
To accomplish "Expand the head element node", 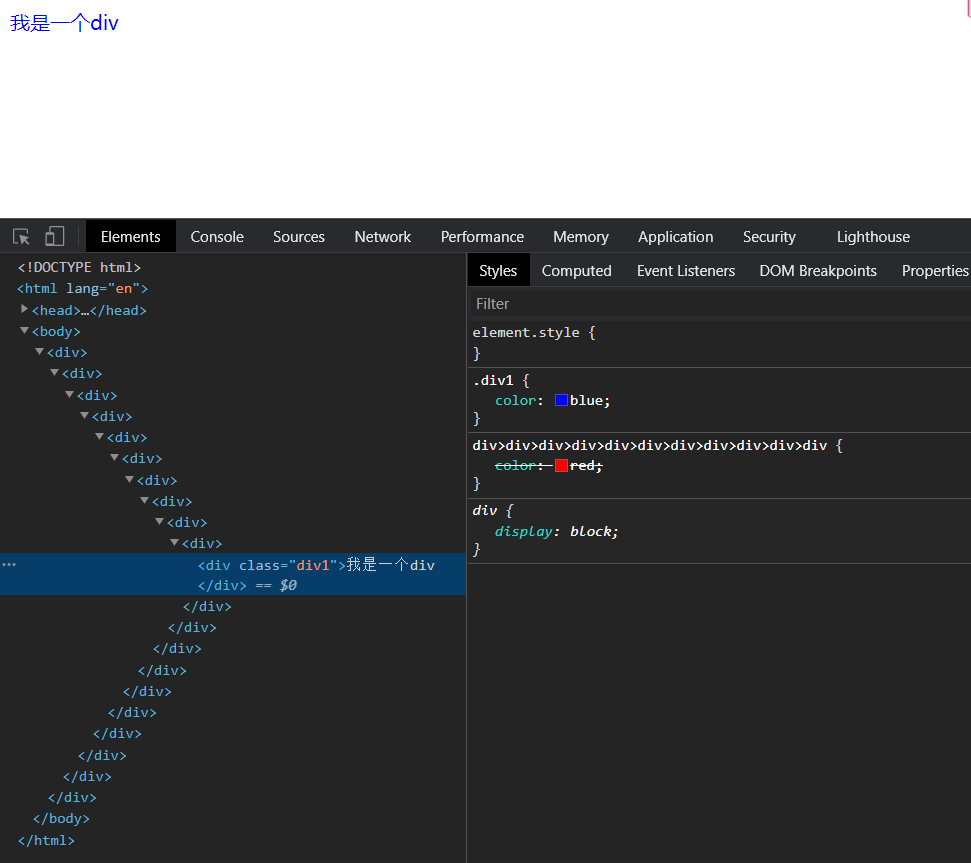I will (x=25, y=310).
